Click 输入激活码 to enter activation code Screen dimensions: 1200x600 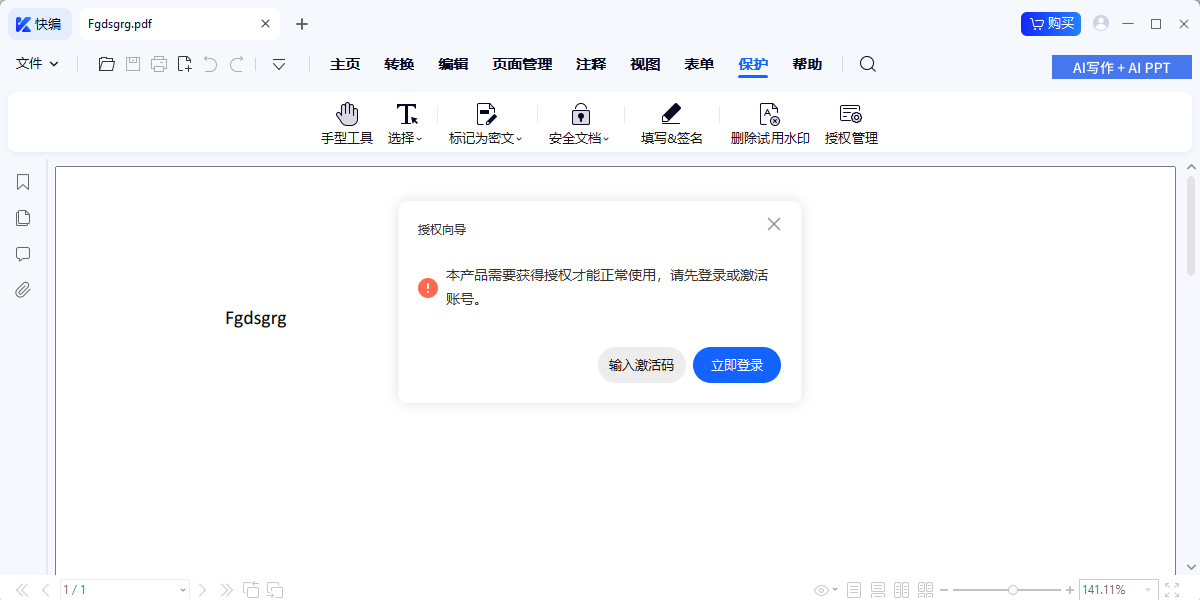click(641, 365)
